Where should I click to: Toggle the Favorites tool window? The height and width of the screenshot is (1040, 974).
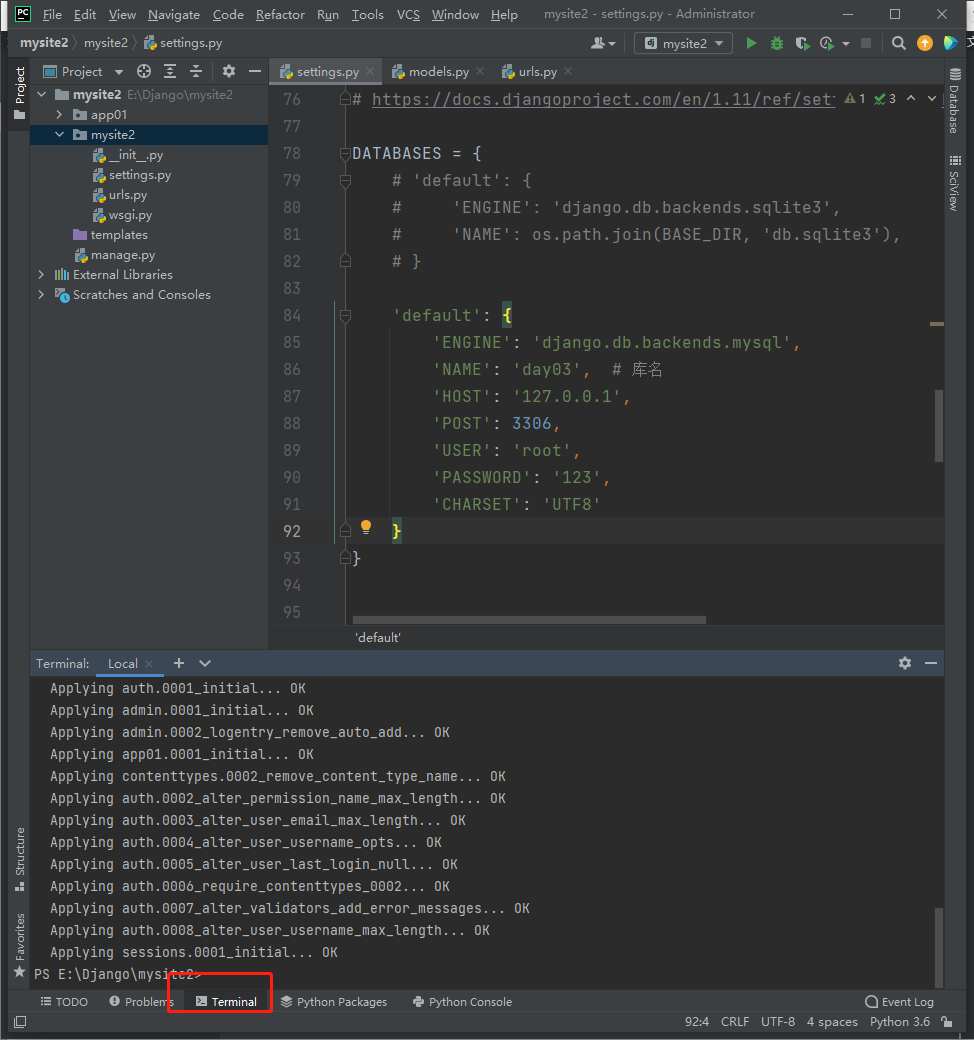20,945
